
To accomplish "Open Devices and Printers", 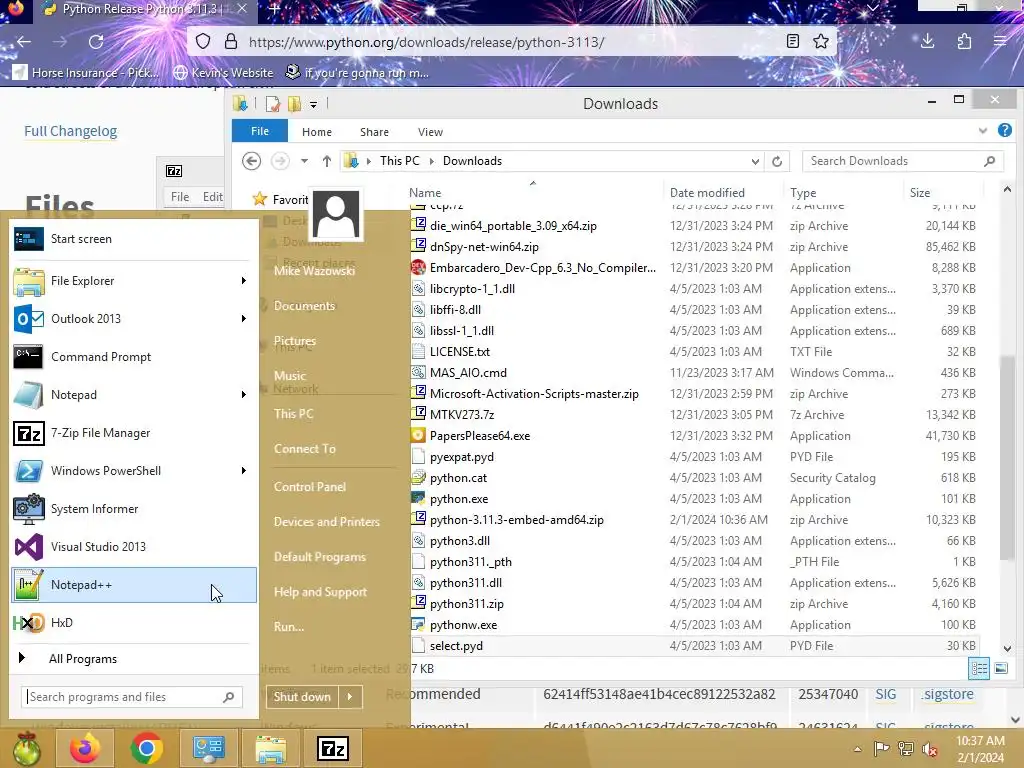I will (x=327, y=522).
